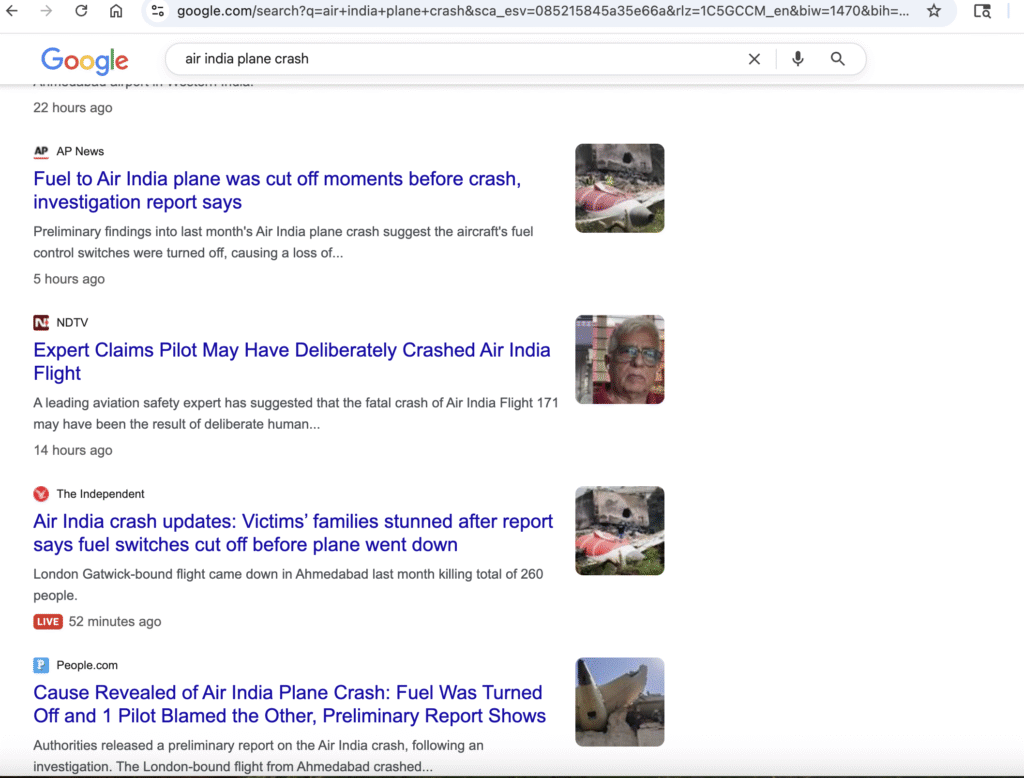The width and height of the screenshot is (1024, 778).
Task: Open The Independent crash updates headline
Action: click(293, 533)
